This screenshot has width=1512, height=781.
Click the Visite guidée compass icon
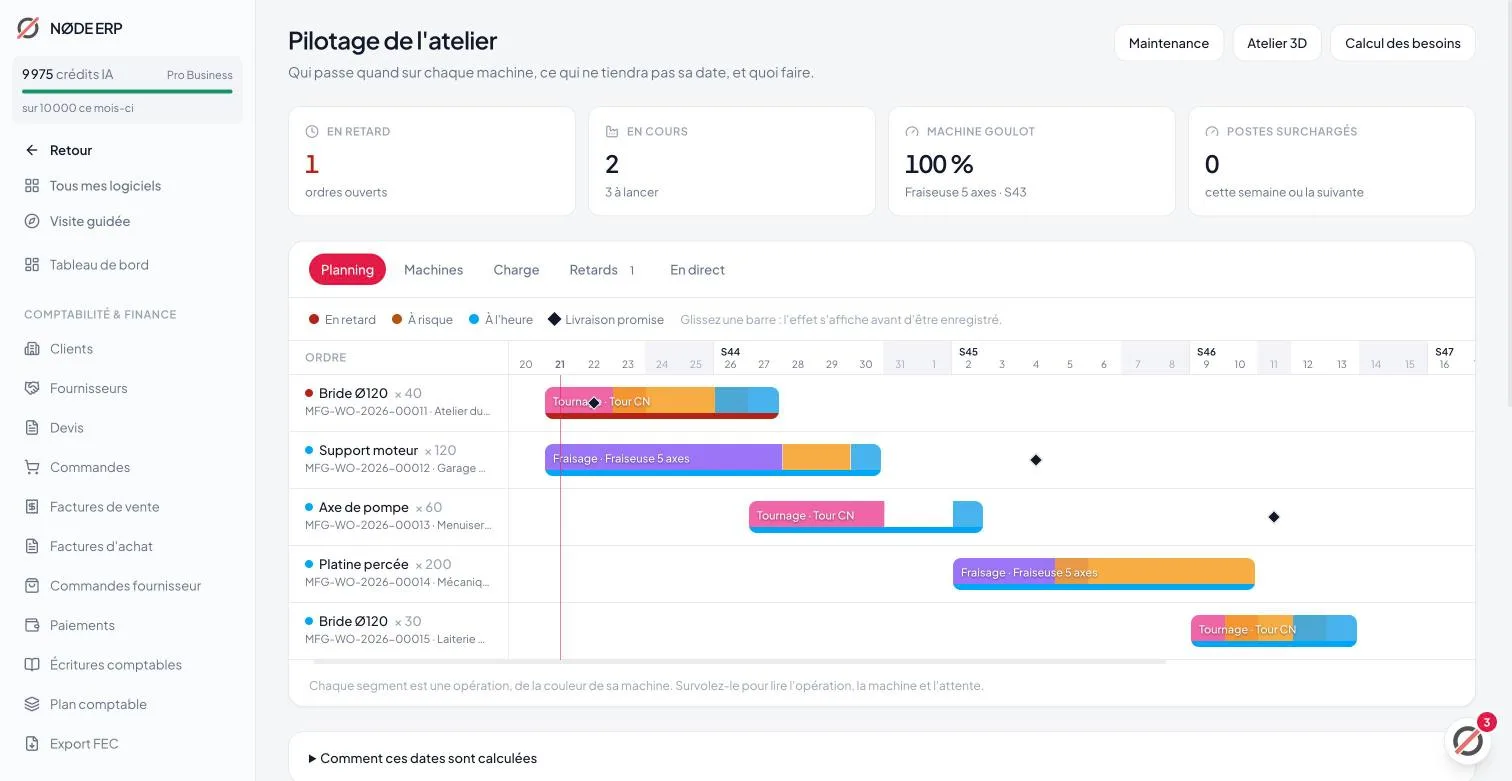click(32, 221)
